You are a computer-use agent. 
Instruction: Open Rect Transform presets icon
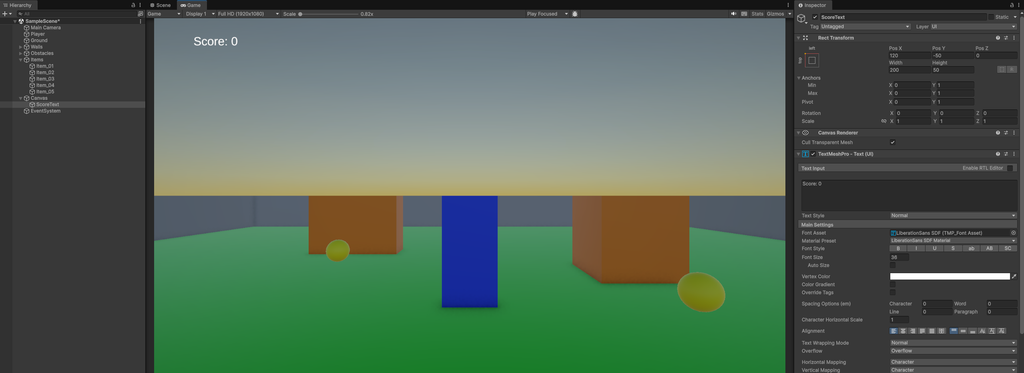click(1006, 38)
